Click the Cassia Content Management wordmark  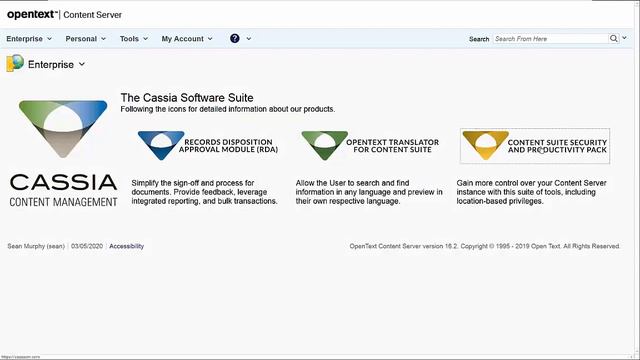[x=63, y=190]
